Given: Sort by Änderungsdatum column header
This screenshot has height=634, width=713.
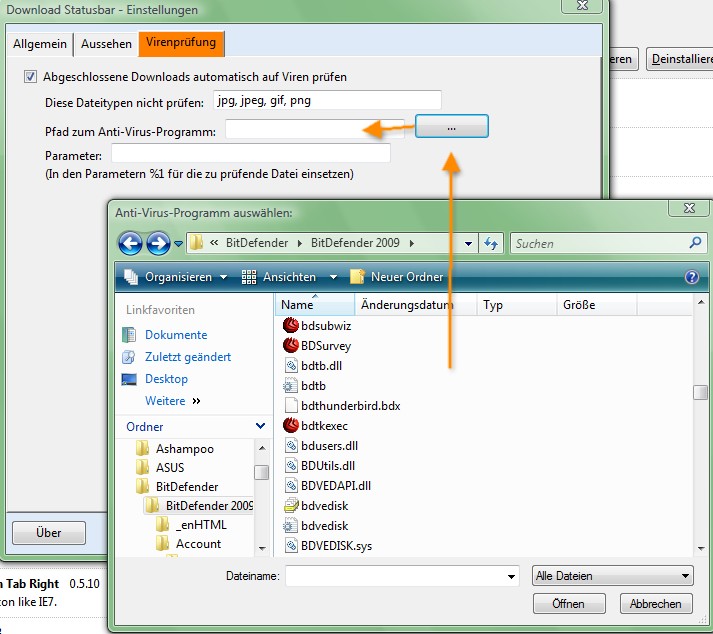Looking at the screenshot, I should click(416, 305).
